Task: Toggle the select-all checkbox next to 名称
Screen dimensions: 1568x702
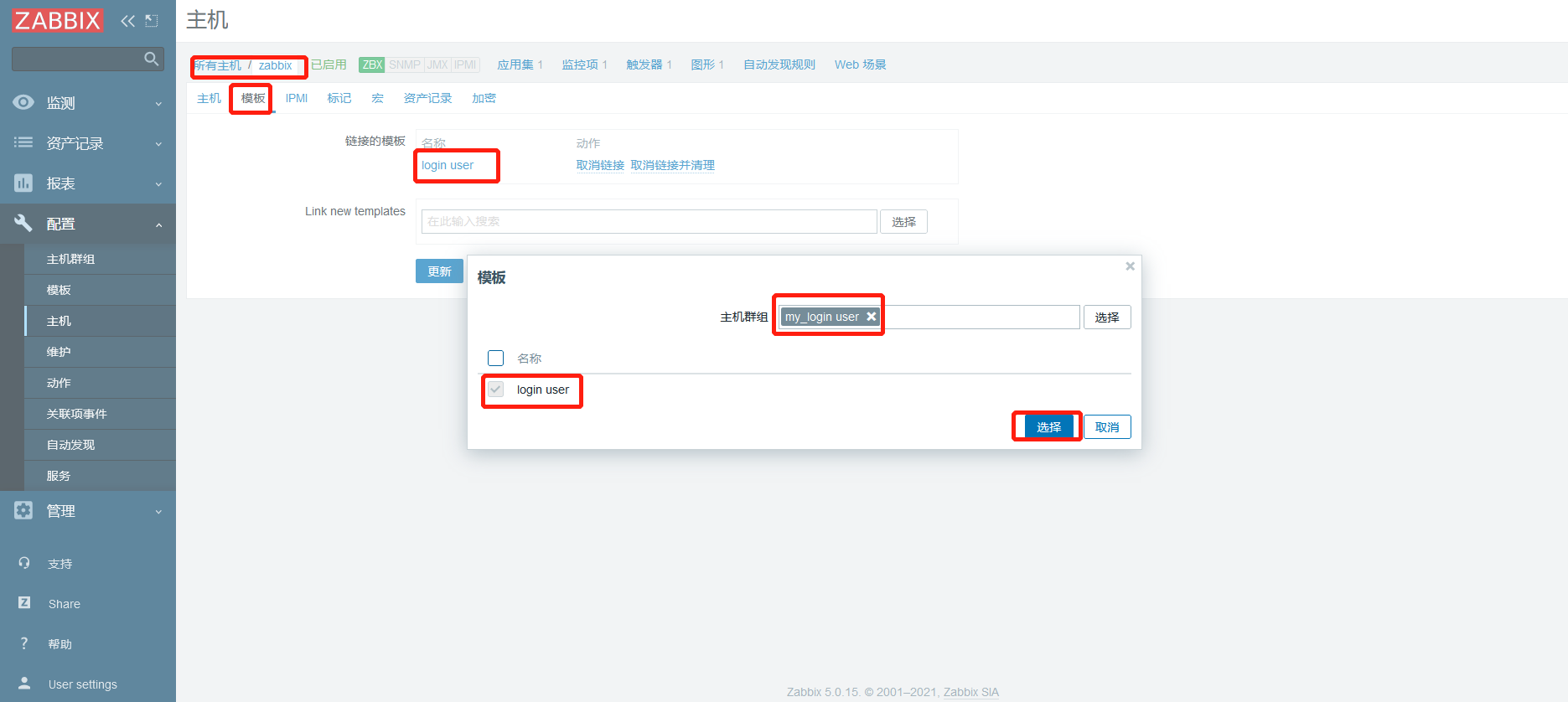Action: point(496,358)
